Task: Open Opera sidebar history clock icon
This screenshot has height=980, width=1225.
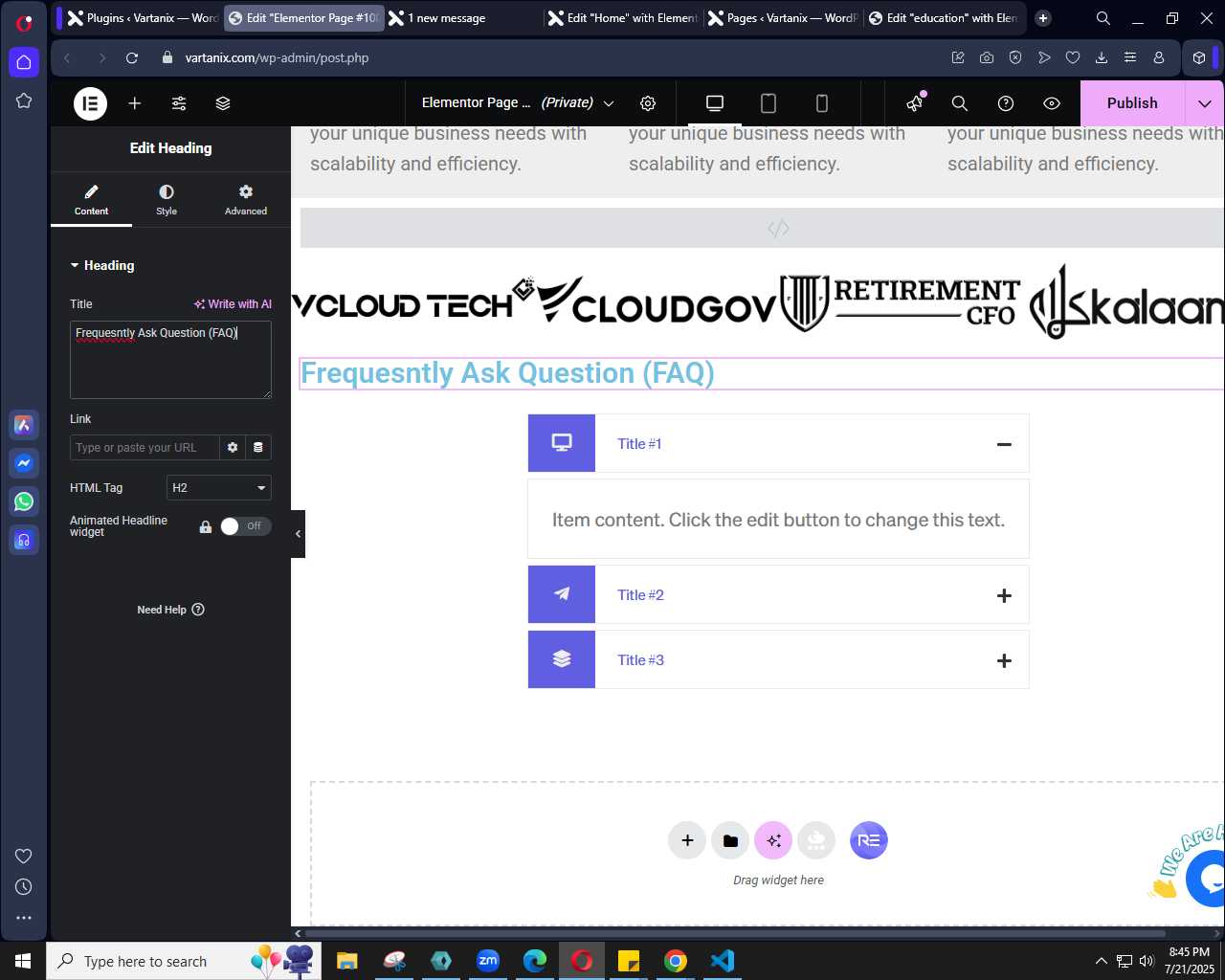Action: pyautogui.click(x=24, y=887)
